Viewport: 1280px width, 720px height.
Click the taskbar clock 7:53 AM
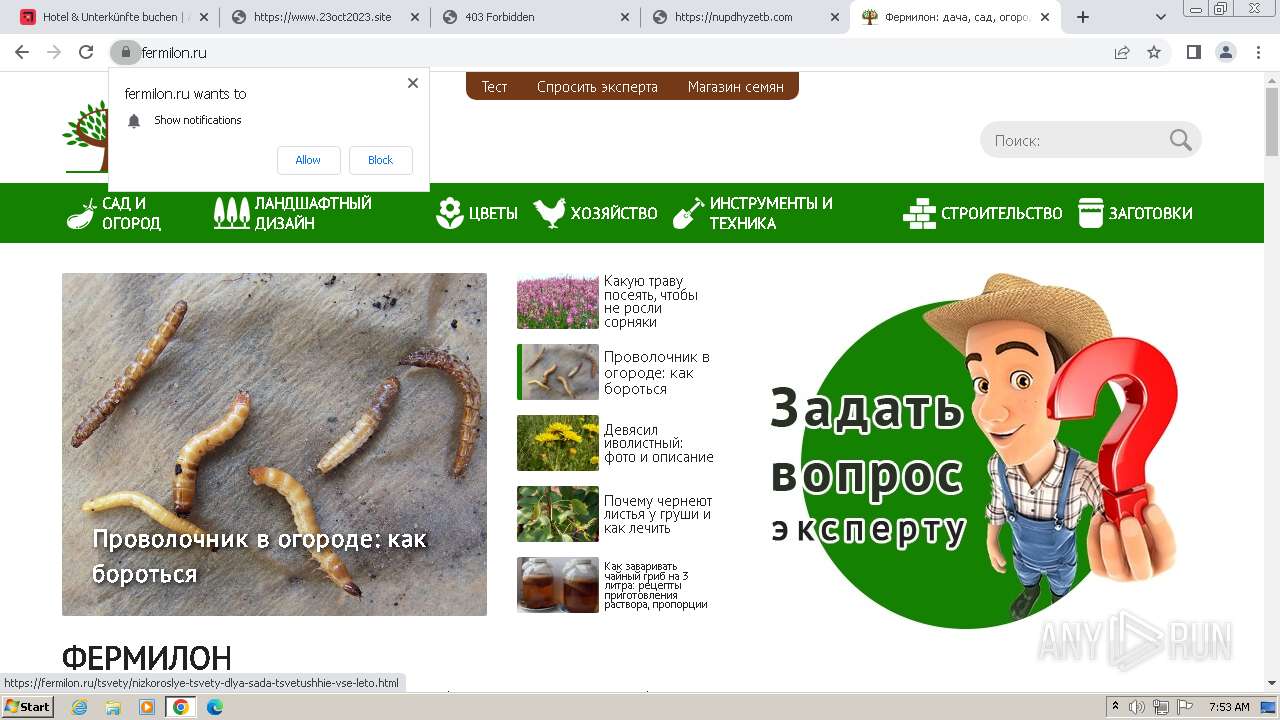pos(1229,707)
